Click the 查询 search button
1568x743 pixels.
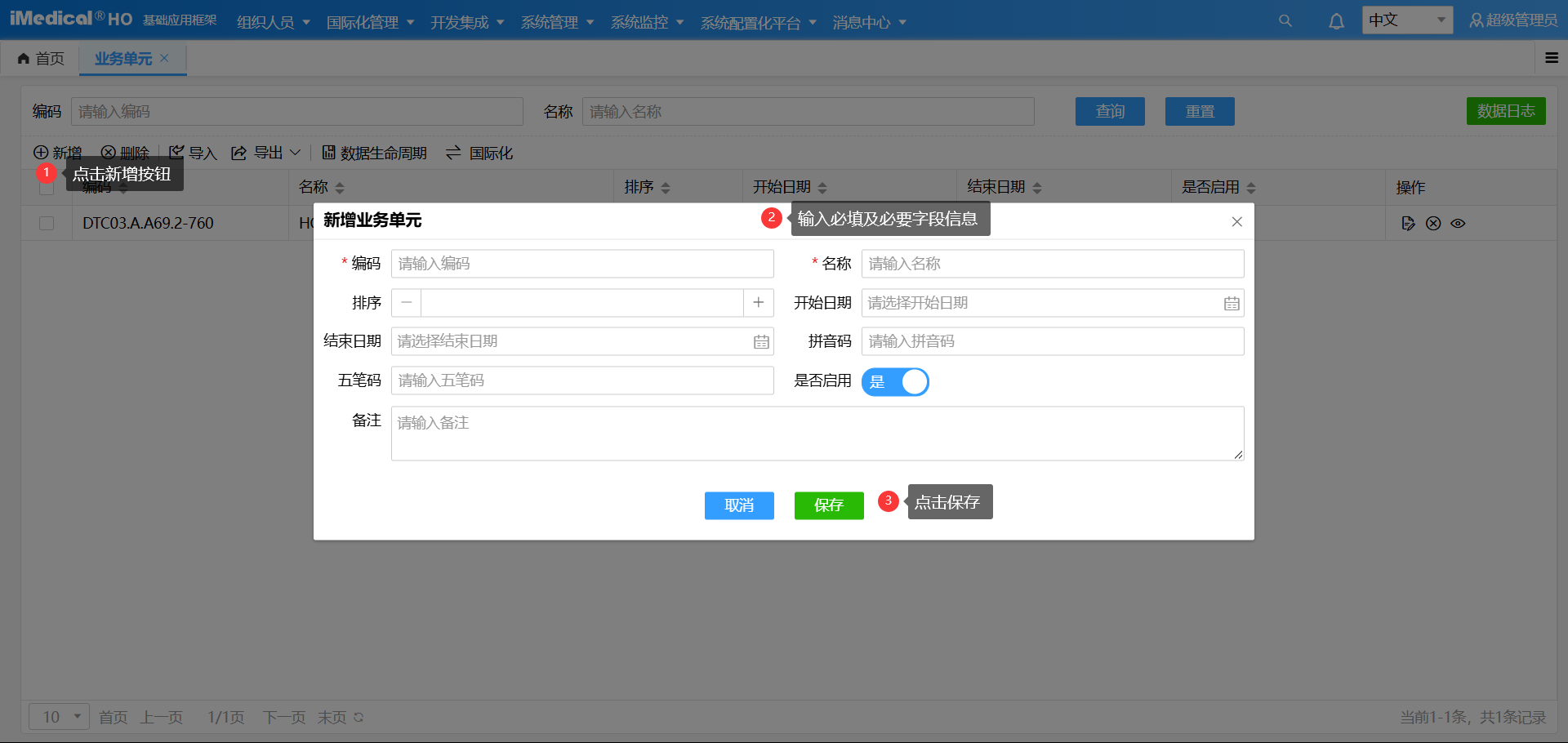tap(1110, 111)
